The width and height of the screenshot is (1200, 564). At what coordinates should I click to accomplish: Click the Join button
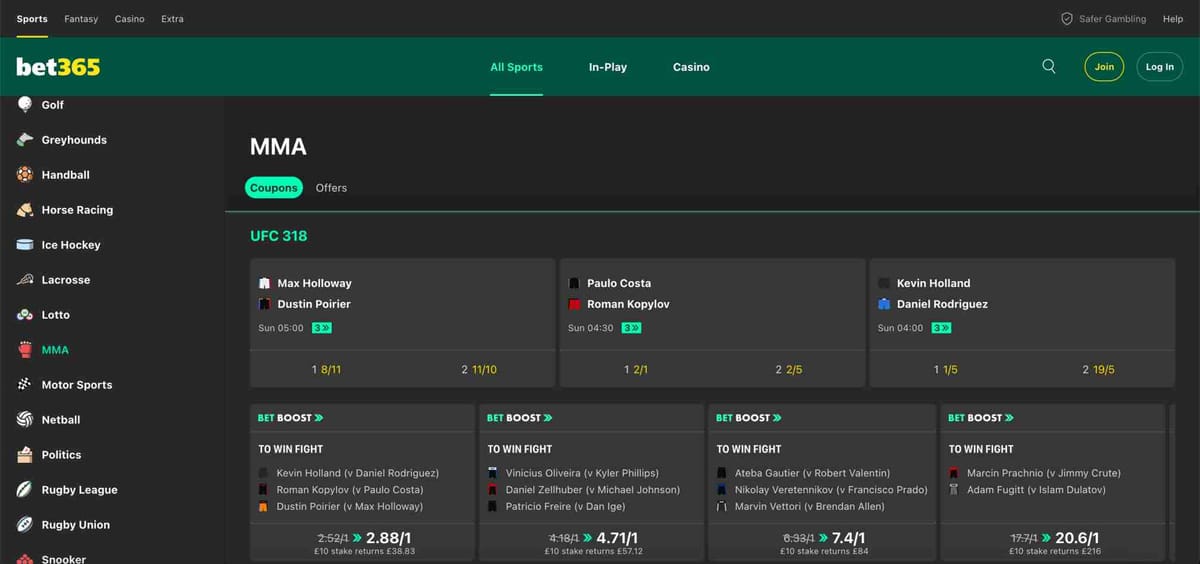tap(1104, 67)
